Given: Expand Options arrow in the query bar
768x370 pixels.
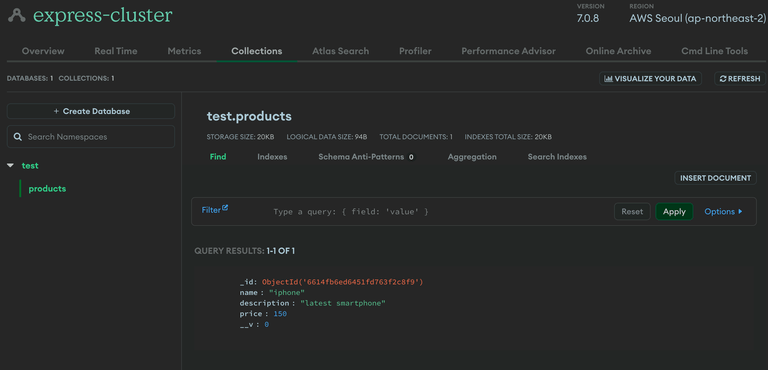Looking at the screenshot, I should pos(740,212).
